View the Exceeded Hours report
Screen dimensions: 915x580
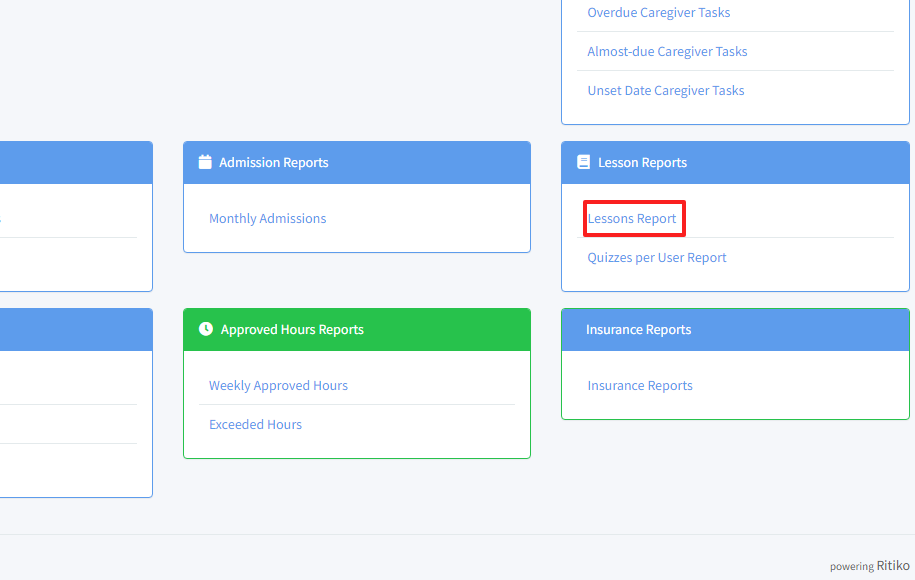[255, 424]
